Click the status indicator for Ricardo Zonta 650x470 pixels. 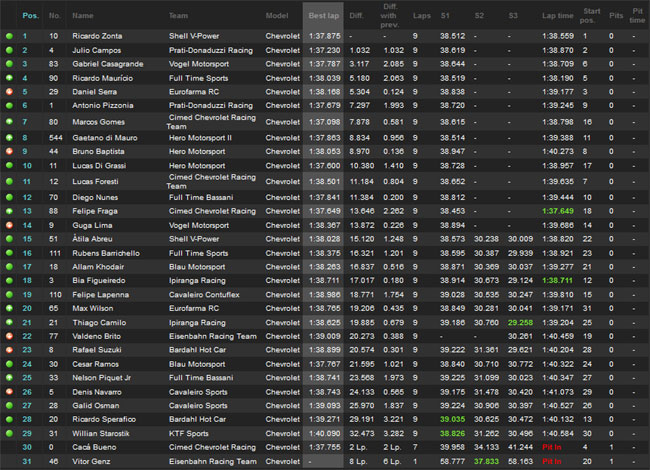coord(9,36)
